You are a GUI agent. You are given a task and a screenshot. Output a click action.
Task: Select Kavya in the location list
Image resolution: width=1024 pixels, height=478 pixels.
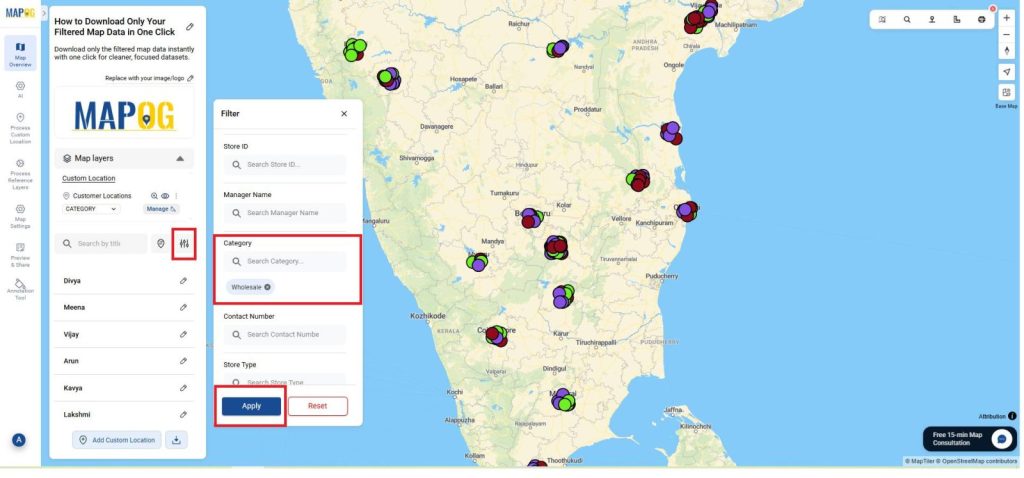tap(73, 388)
